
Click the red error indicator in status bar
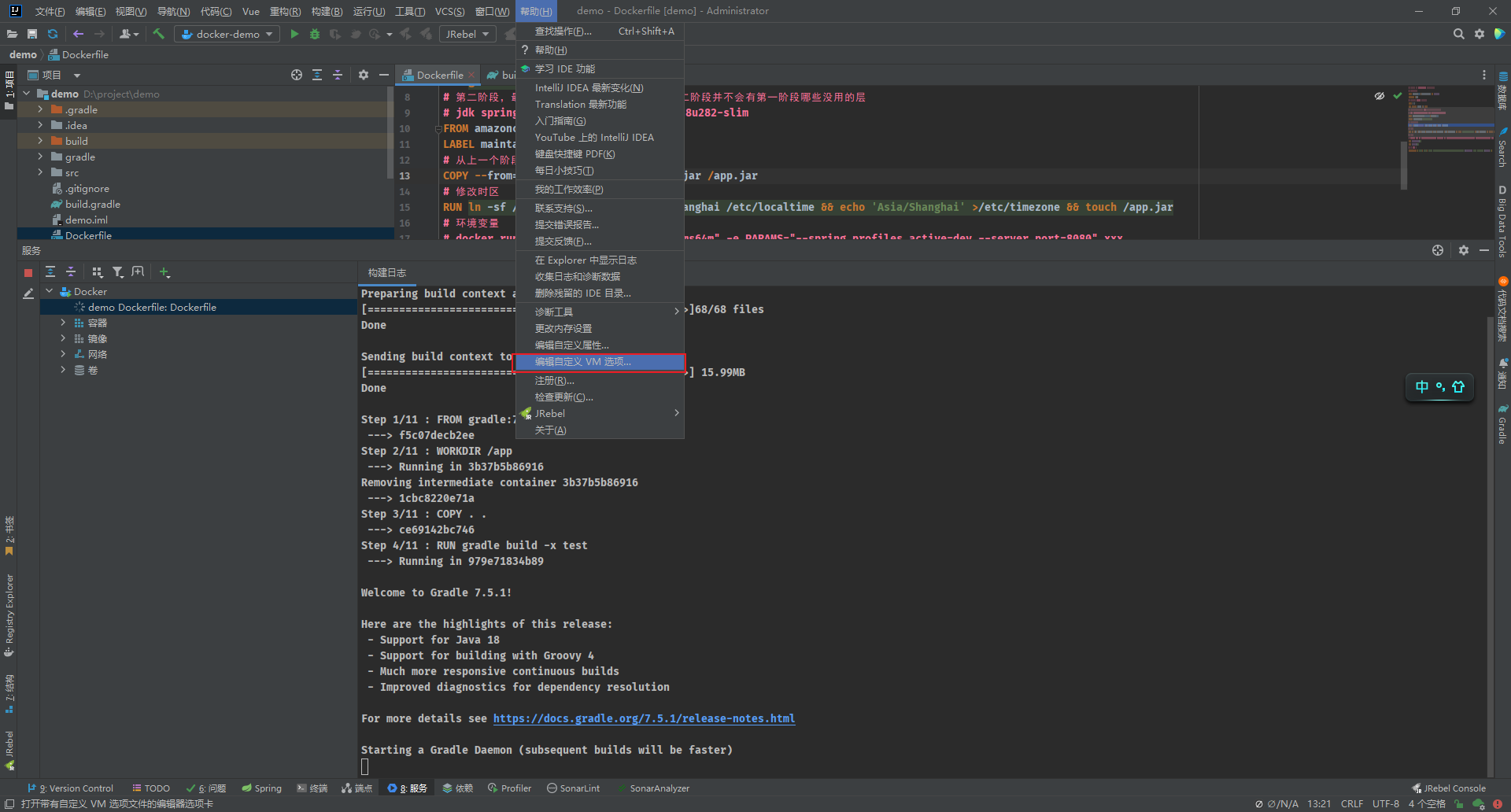click(1497, 803)
